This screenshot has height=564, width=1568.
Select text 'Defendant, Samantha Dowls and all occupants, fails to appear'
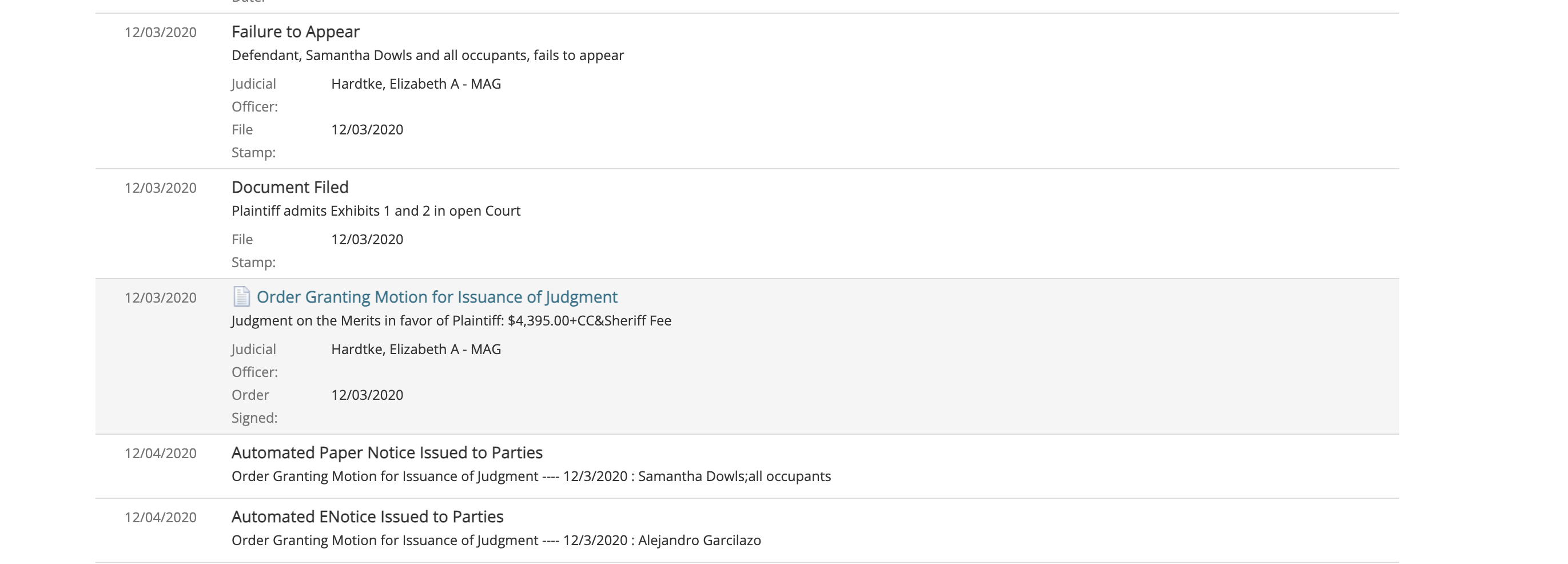427,55
